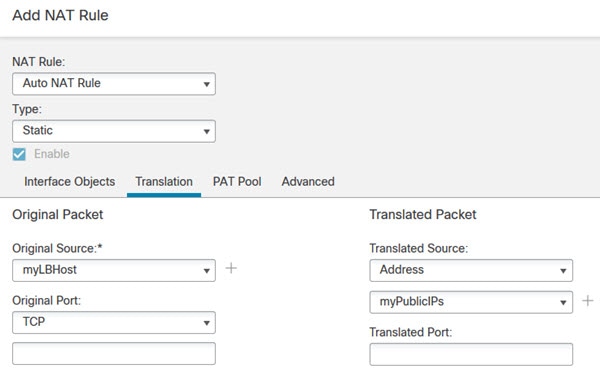Click the Translated Port input field

click(471, 354)
